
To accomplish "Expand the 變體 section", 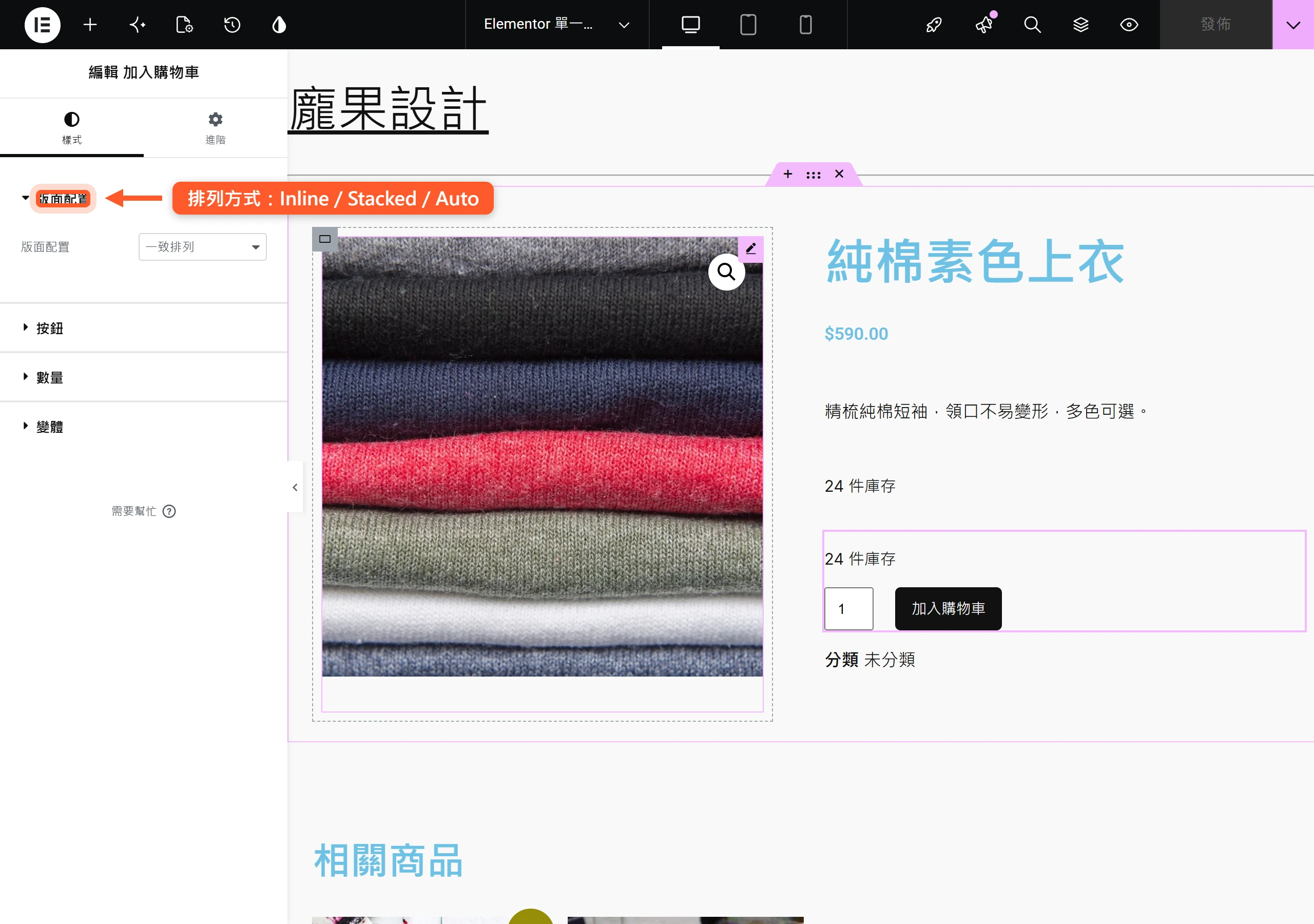I will click(143, 427).
